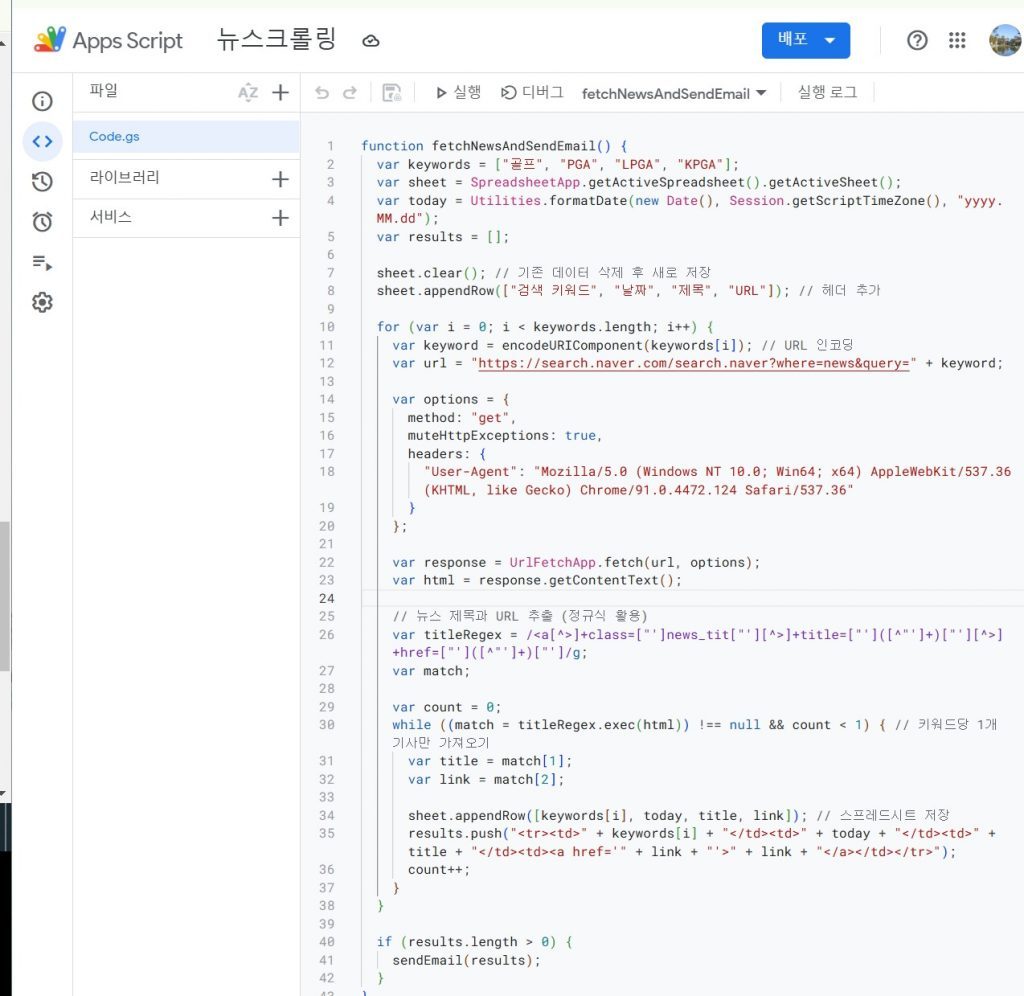Click the A-Z sort files icon

[x=248, y=93]
